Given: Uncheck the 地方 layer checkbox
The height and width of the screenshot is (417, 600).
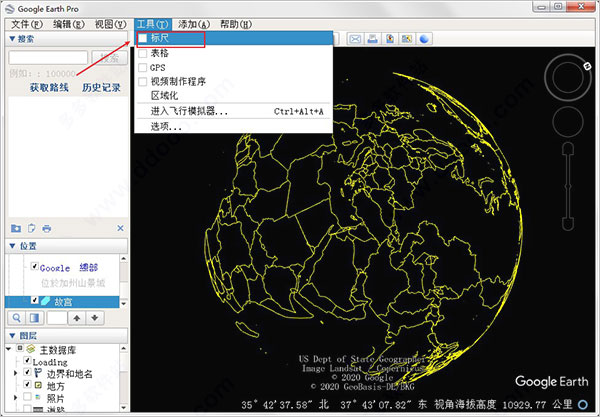Looking at the screenshot, I should pyautogui.click(x=27, y=384).
